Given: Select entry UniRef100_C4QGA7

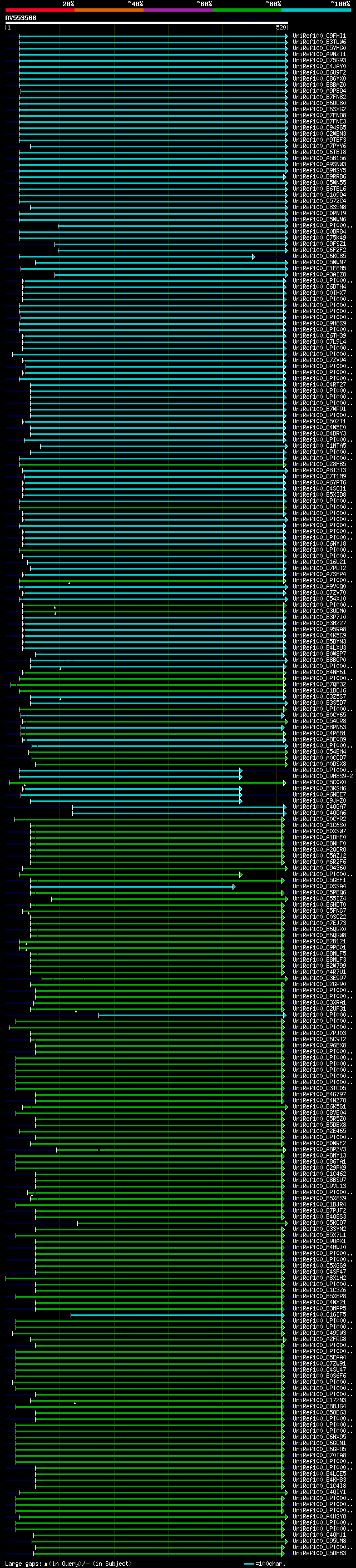Looking at the screenshot, I should (319, 807).
